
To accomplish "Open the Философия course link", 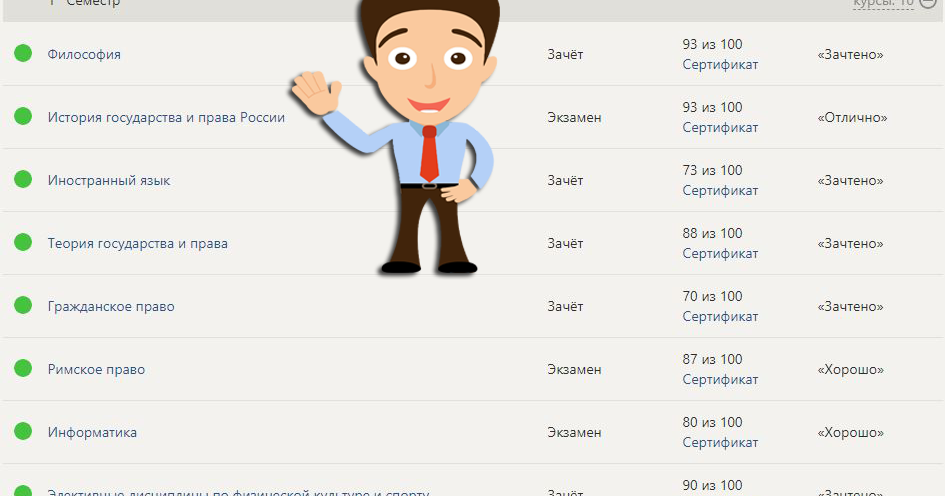I will [x=84, y=54].
